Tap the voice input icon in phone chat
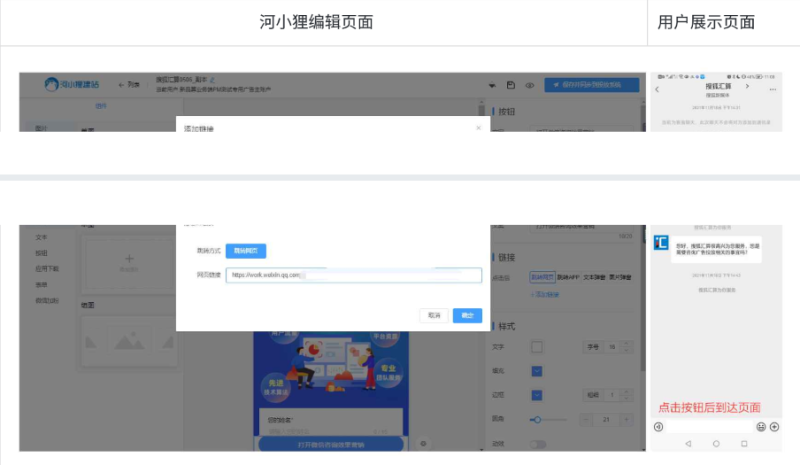800x465 pixels. (659, 427)
